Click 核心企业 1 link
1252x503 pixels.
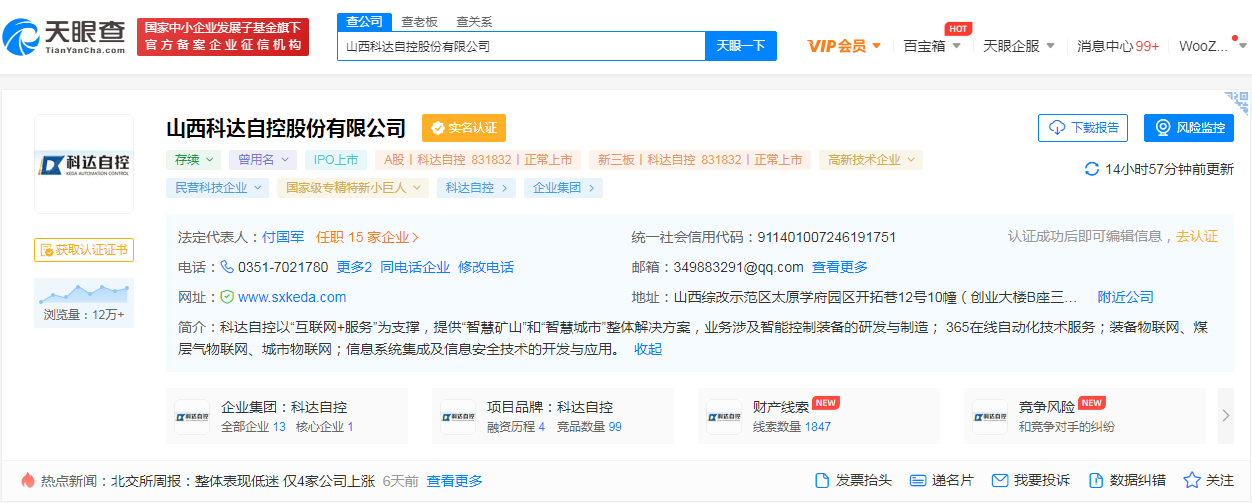tap(325, 426)
